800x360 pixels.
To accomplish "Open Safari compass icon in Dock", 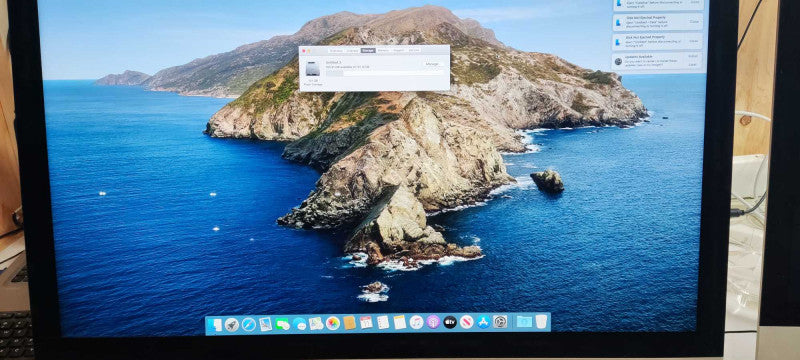I will [x=249, y=324].
